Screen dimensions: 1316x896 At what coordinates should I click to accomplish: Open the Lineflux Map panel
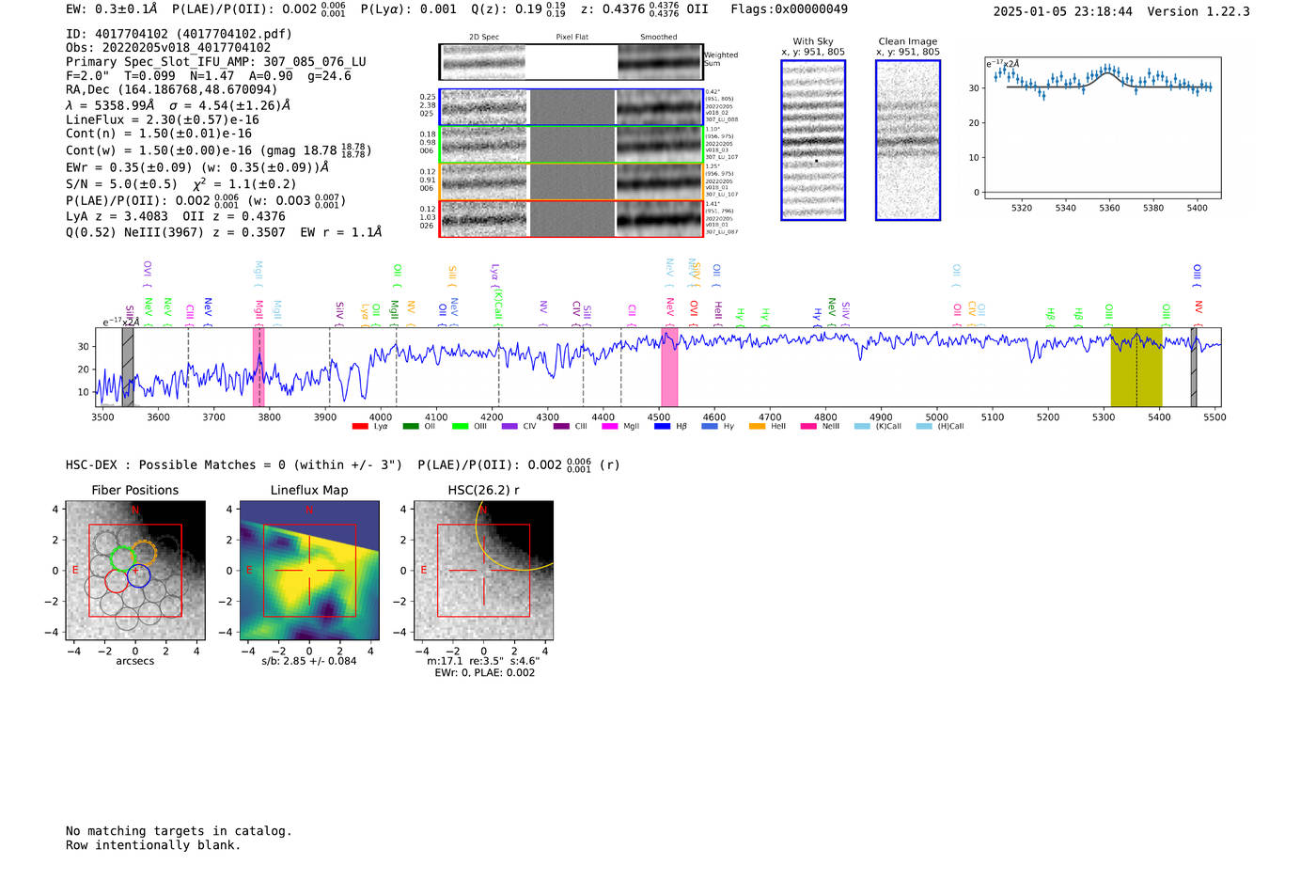coord(309,571)
